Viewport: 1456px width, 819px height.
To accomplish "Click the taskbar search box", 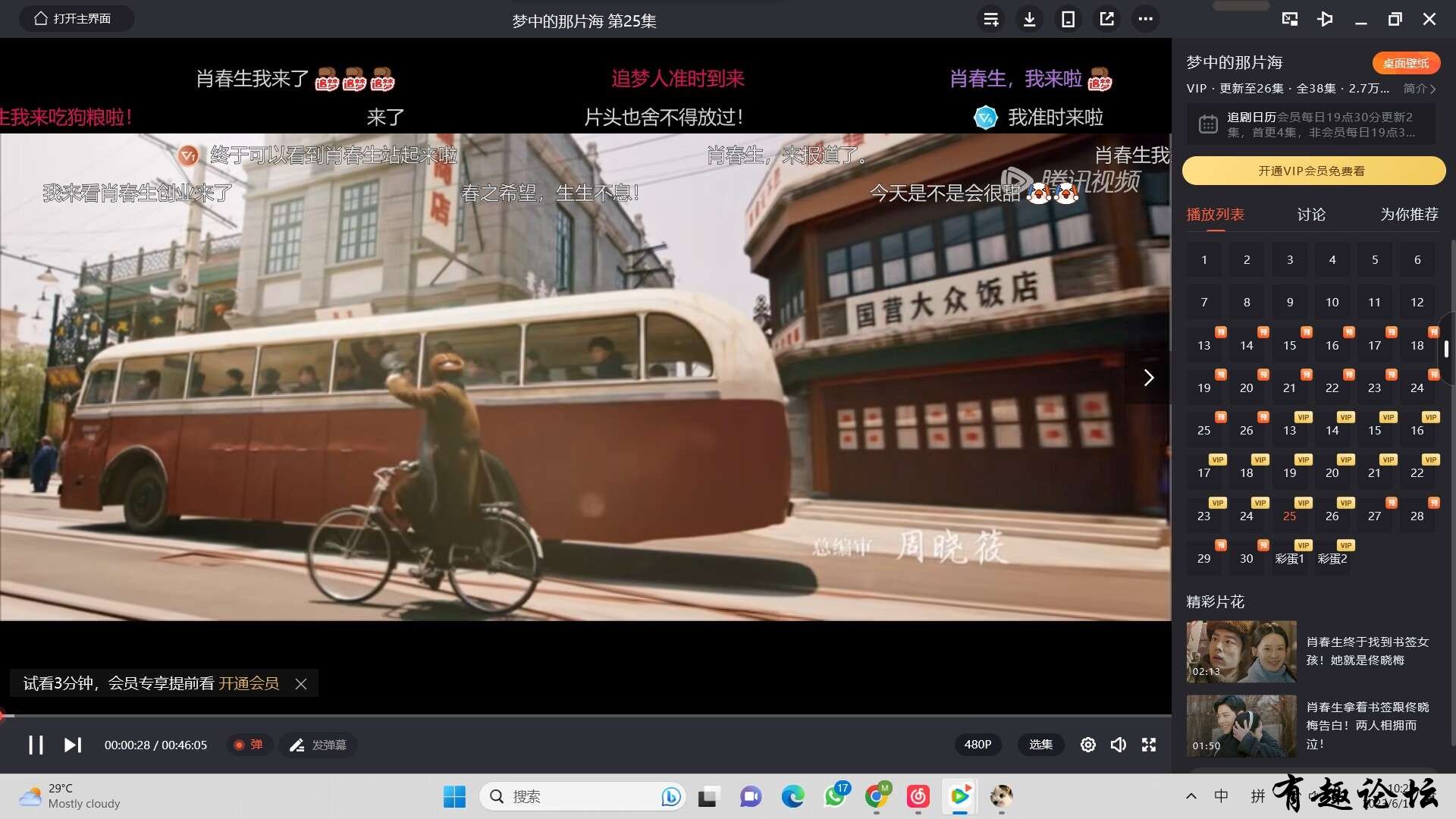I will [x=582, y=796].
